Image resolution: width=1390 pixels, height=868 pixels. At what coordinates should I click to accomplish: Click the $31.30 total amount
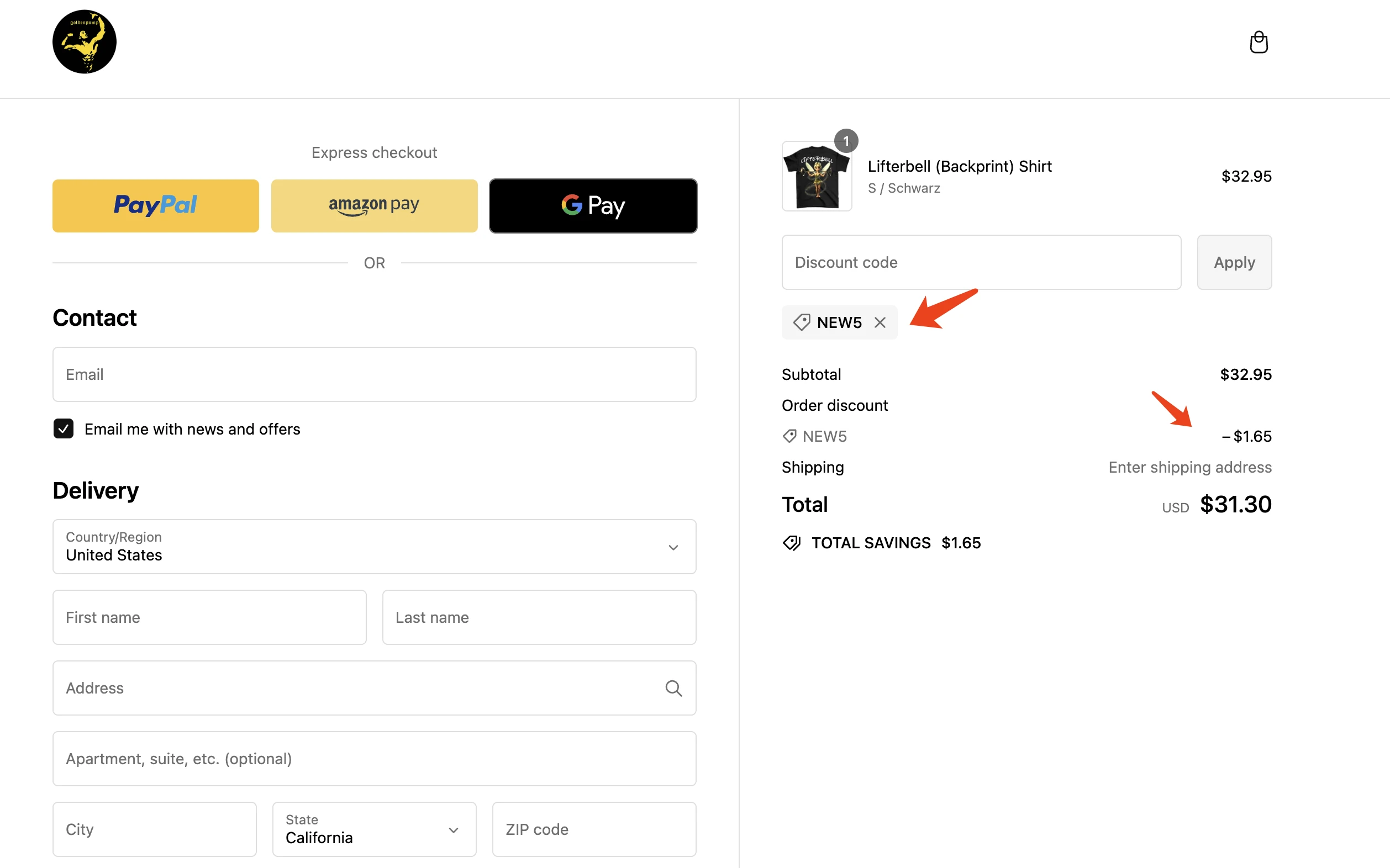1235,505
